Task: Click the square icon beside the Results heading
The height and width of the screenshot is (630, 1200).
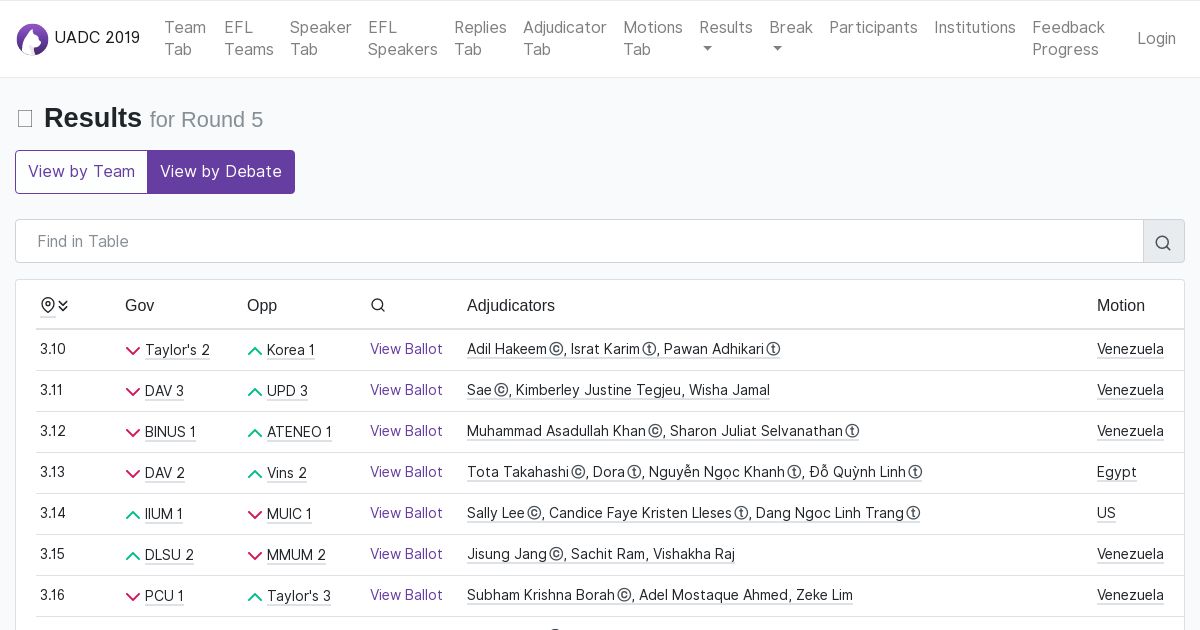Action: [25, 119]
